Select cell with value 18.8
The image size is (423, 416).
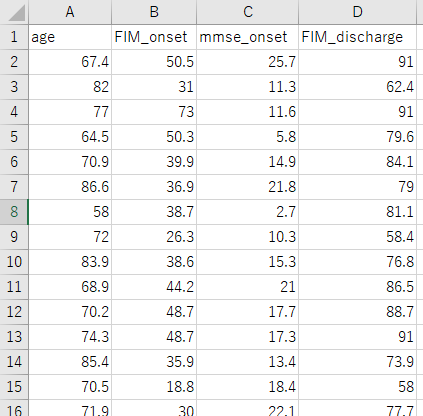click(x=154, y=387)
